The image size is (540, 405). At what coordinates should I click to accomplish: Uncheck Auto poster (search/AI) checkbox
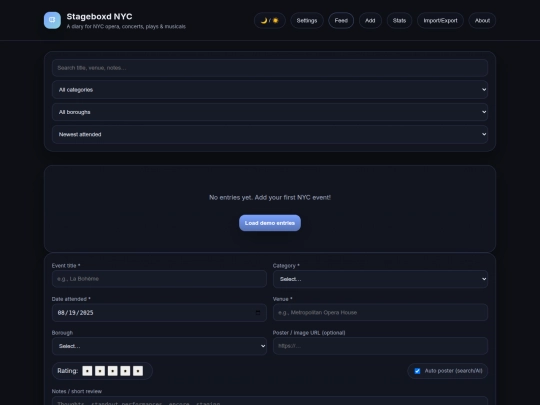[x=417, y=371]
